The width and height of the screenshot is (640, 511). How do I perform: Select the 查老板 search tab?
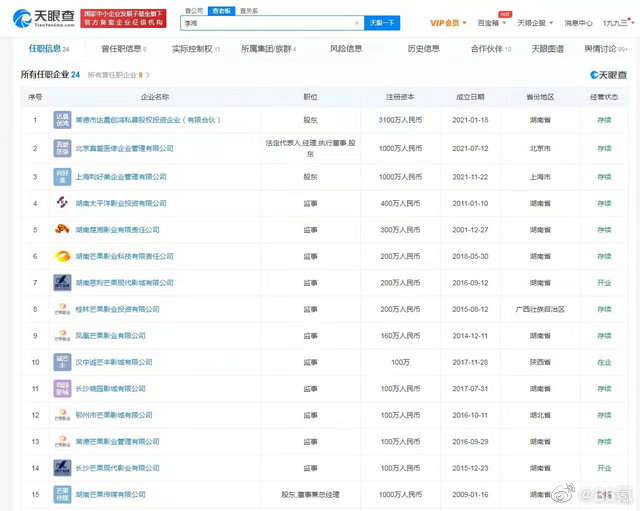point(222,11)
